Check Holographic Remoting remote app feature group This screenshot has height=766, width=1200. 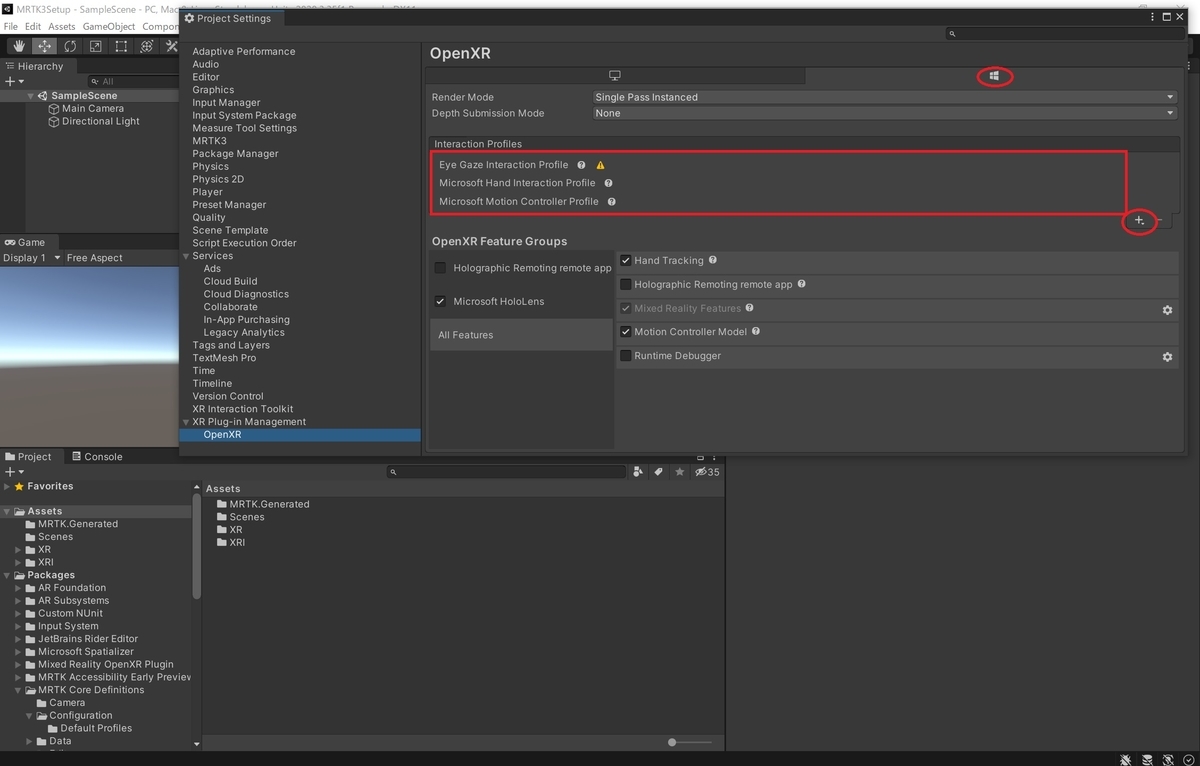[x=440, y=268]
